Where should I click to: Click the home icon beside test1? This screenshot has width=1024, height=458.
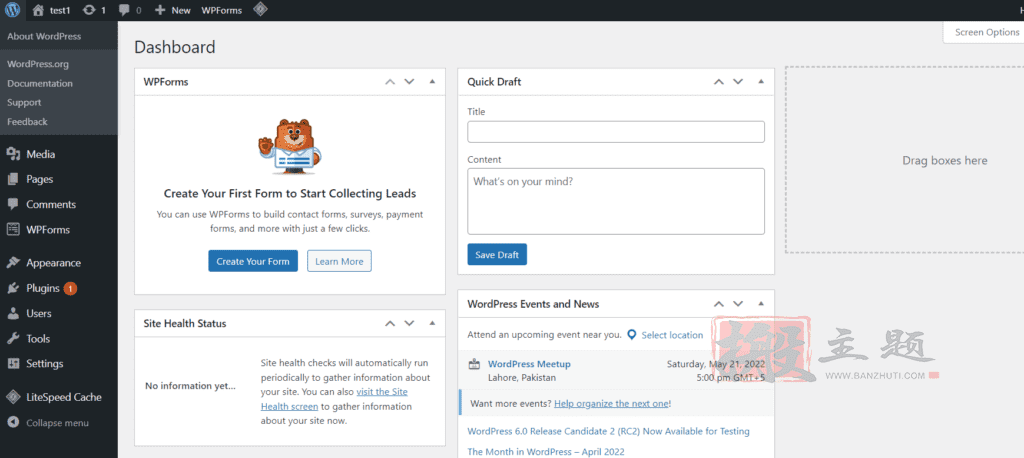pos(39,10)
